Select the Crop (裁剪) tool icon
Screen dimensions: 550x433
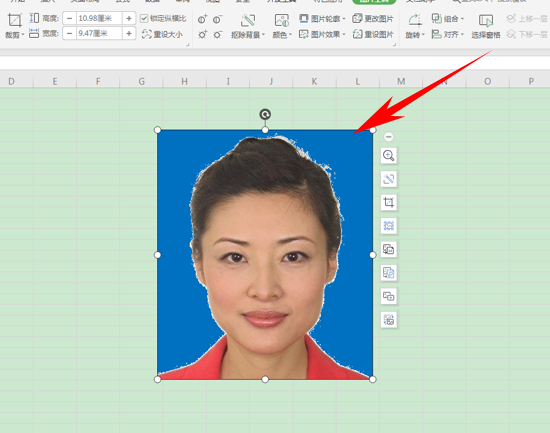tap(14, 20)
